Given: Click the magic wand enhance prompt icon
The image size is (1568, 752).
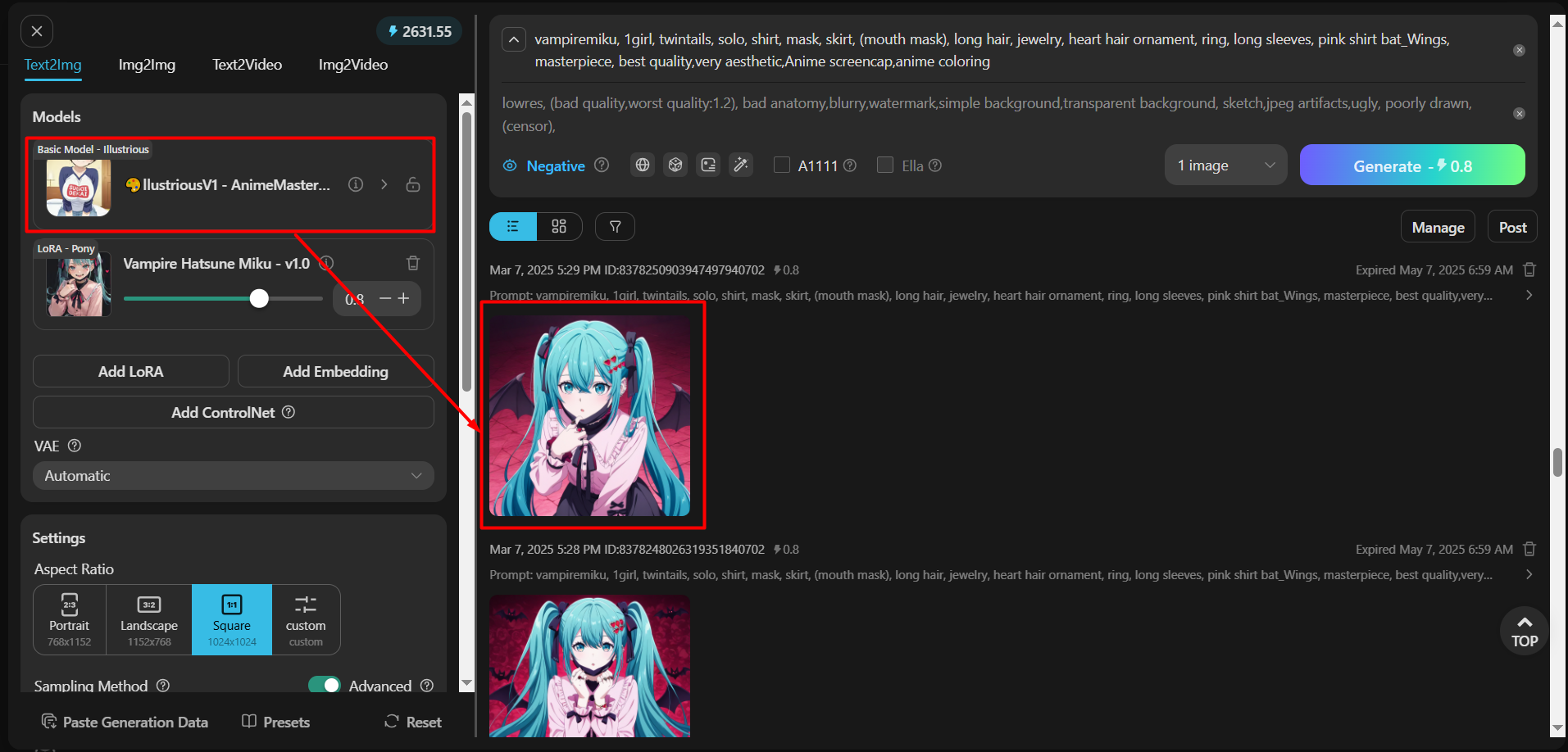Looking at the screenshot, I should point(741,165).
